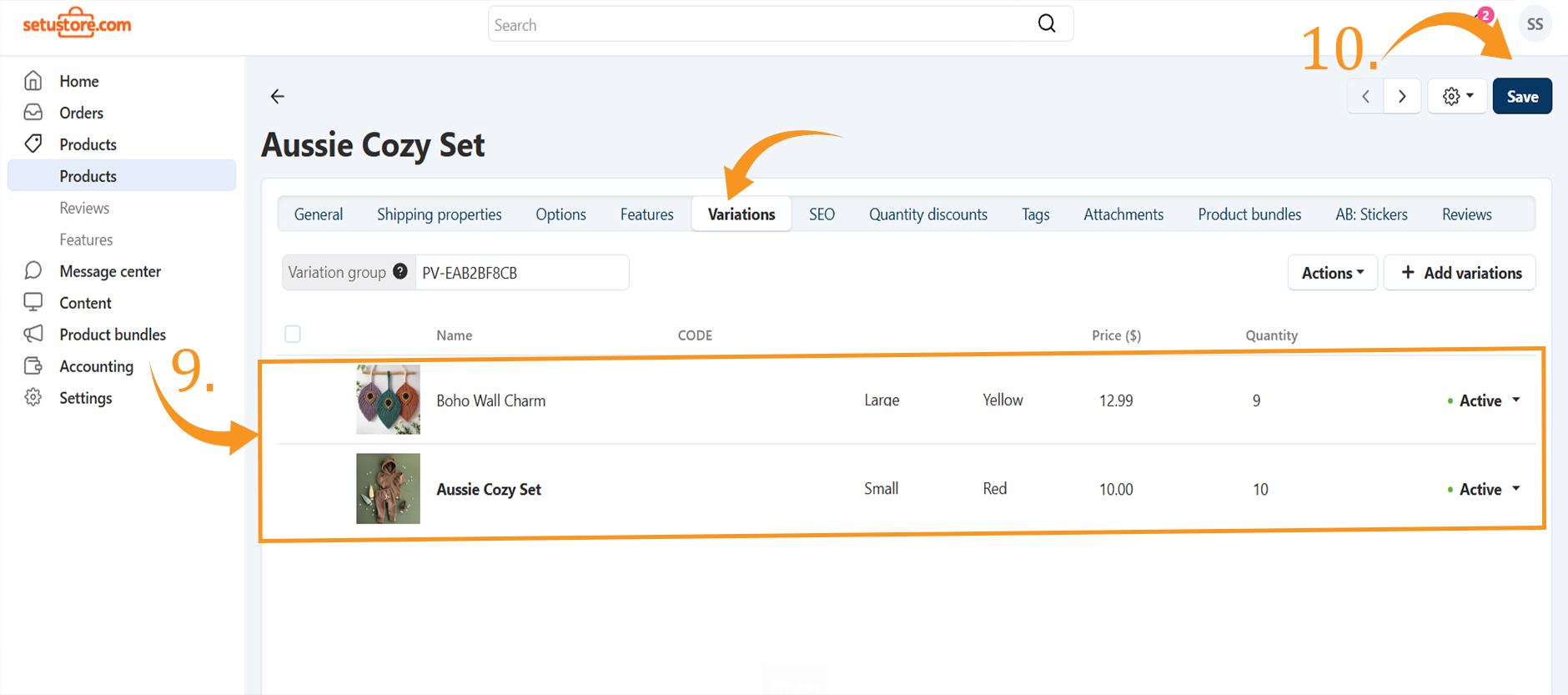Image resolution: width=1568 pixels, height=695 pixels.
Task: Click the Aussie Cozy Set thumbnail
Action: tap(388, 488)
